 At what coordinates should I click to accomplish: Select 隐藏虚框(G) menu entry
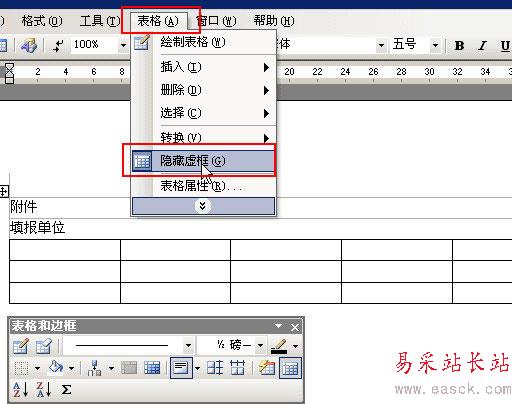tap(204, 161)
